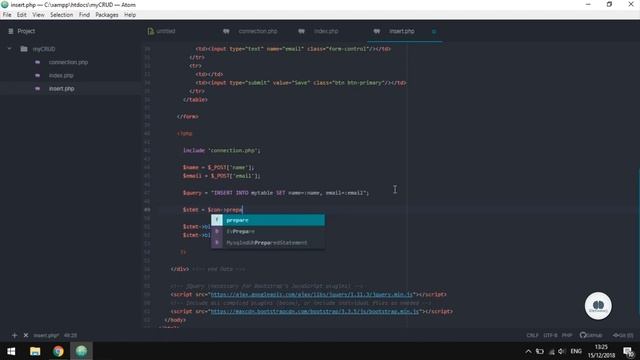This screenshot has width=640, height=360.
Task: Select the myCRUD folder in tree
Action: coord(44,49)
